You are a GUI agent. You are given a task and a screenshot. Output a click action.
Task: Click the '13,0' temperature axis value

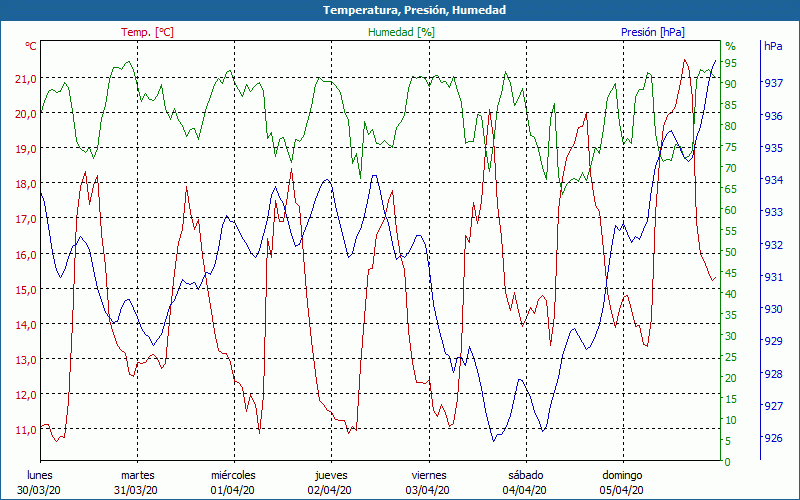click(x=26, y=360)
